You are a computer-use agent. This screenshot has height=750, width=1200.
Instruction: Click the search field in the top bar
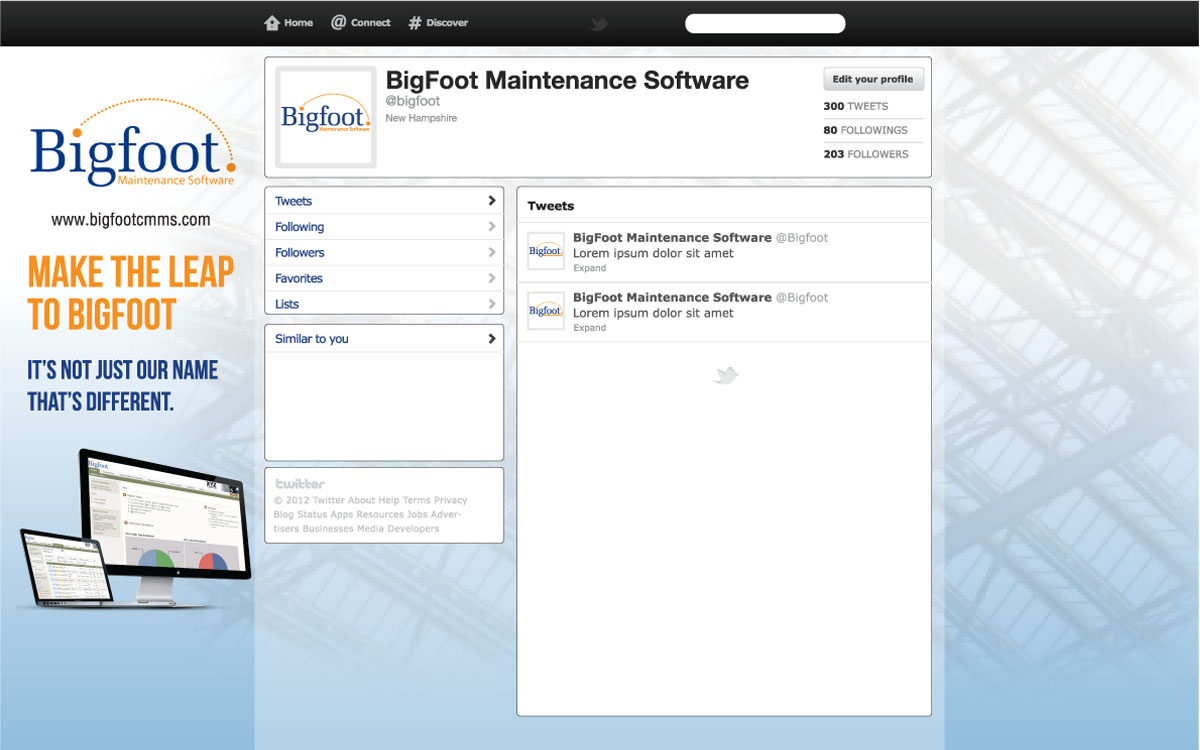pos(764,22)
